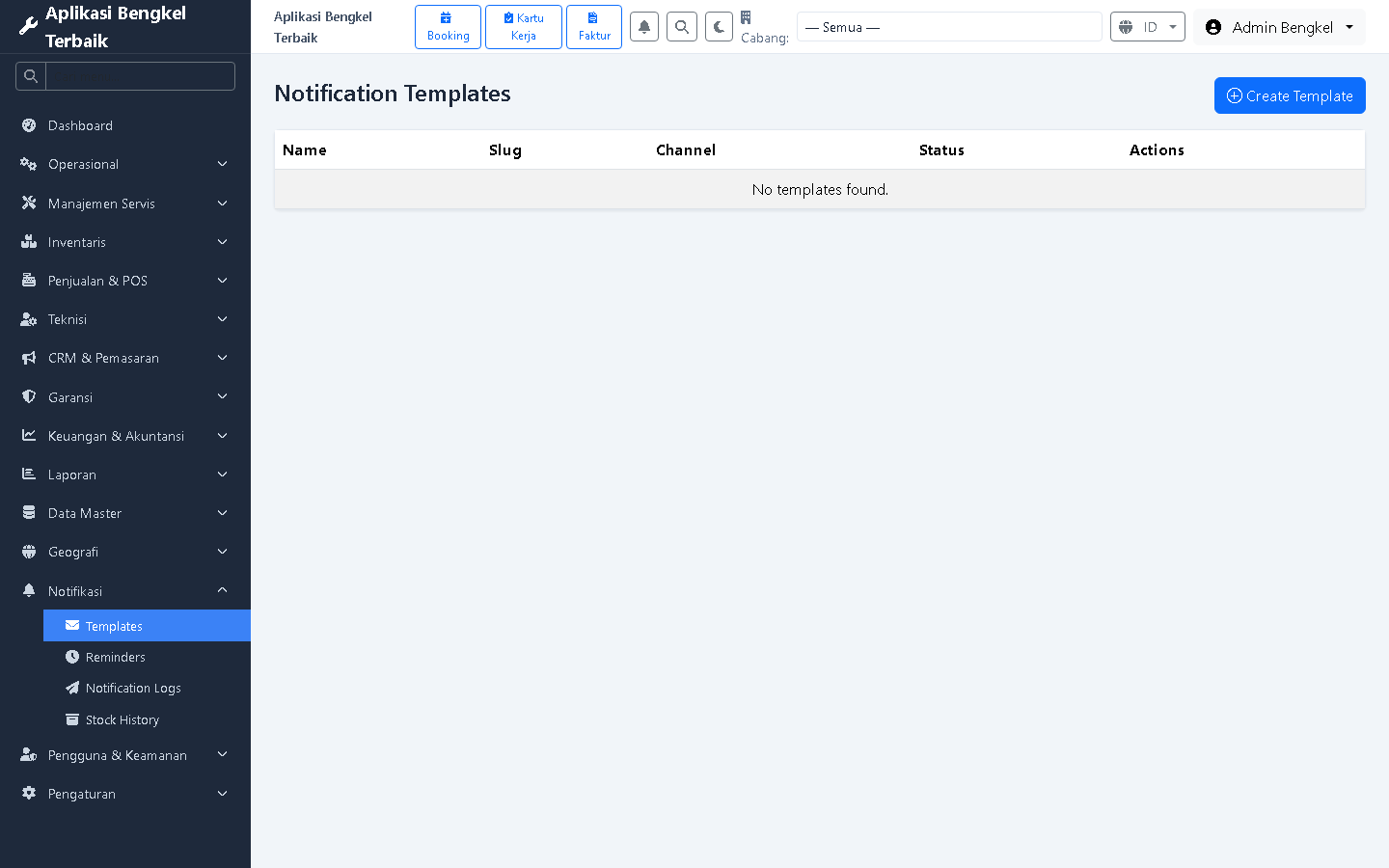Click the Create Template button
Image resolution: width=1389 pixels, height=868 pixels.
(1290, 95)
